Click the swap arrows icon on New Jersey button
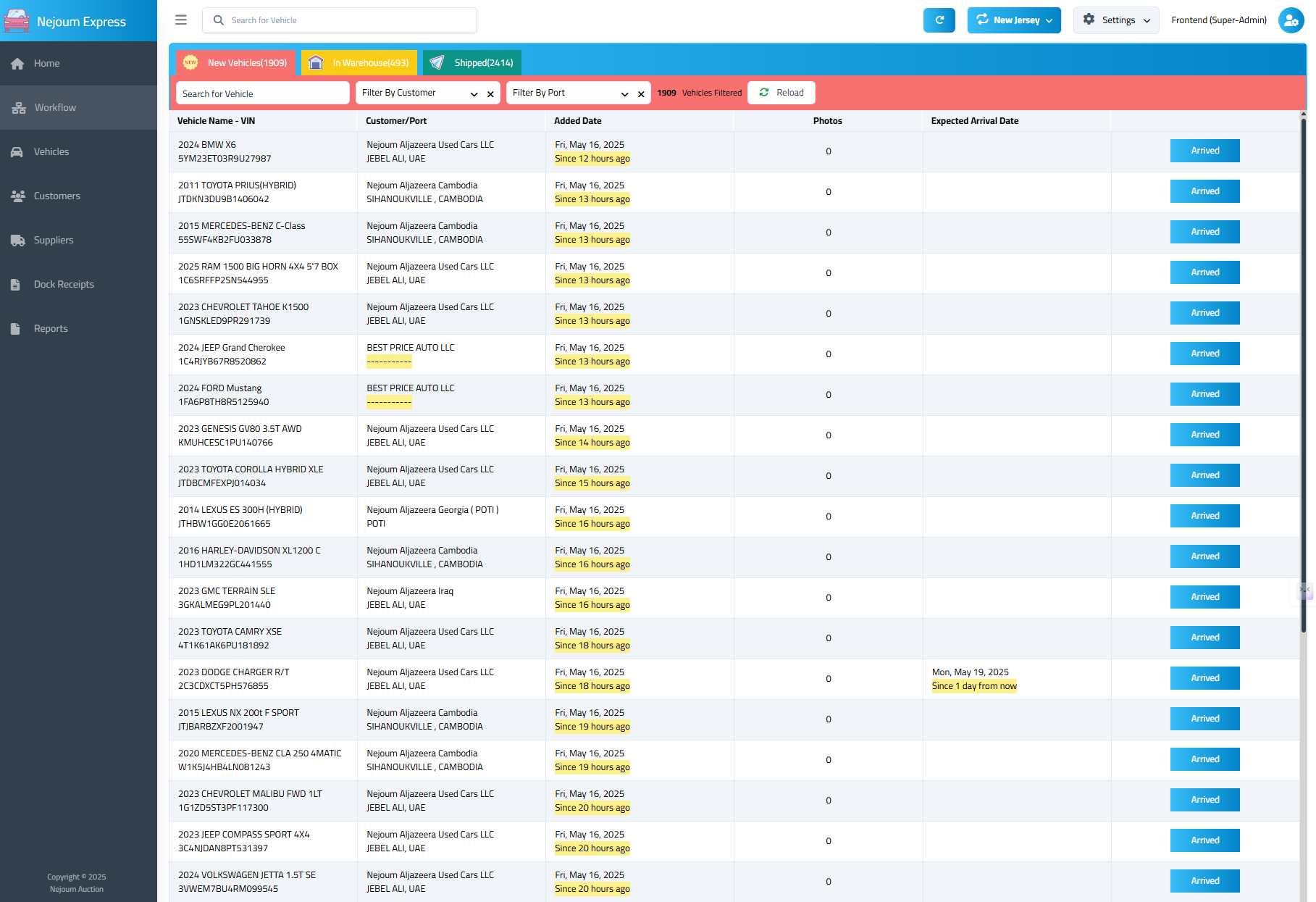 (982, 20)
